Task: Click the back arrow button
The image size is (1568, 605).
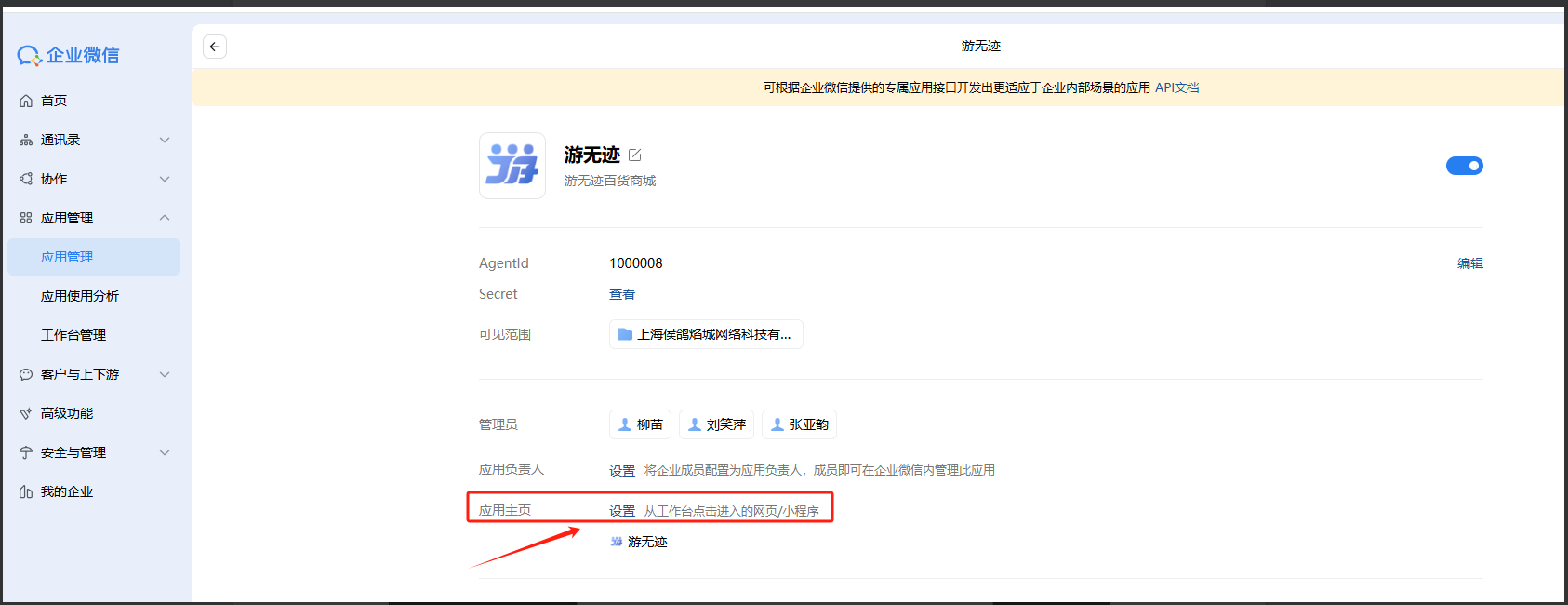Action: click(x=215, y=47)
